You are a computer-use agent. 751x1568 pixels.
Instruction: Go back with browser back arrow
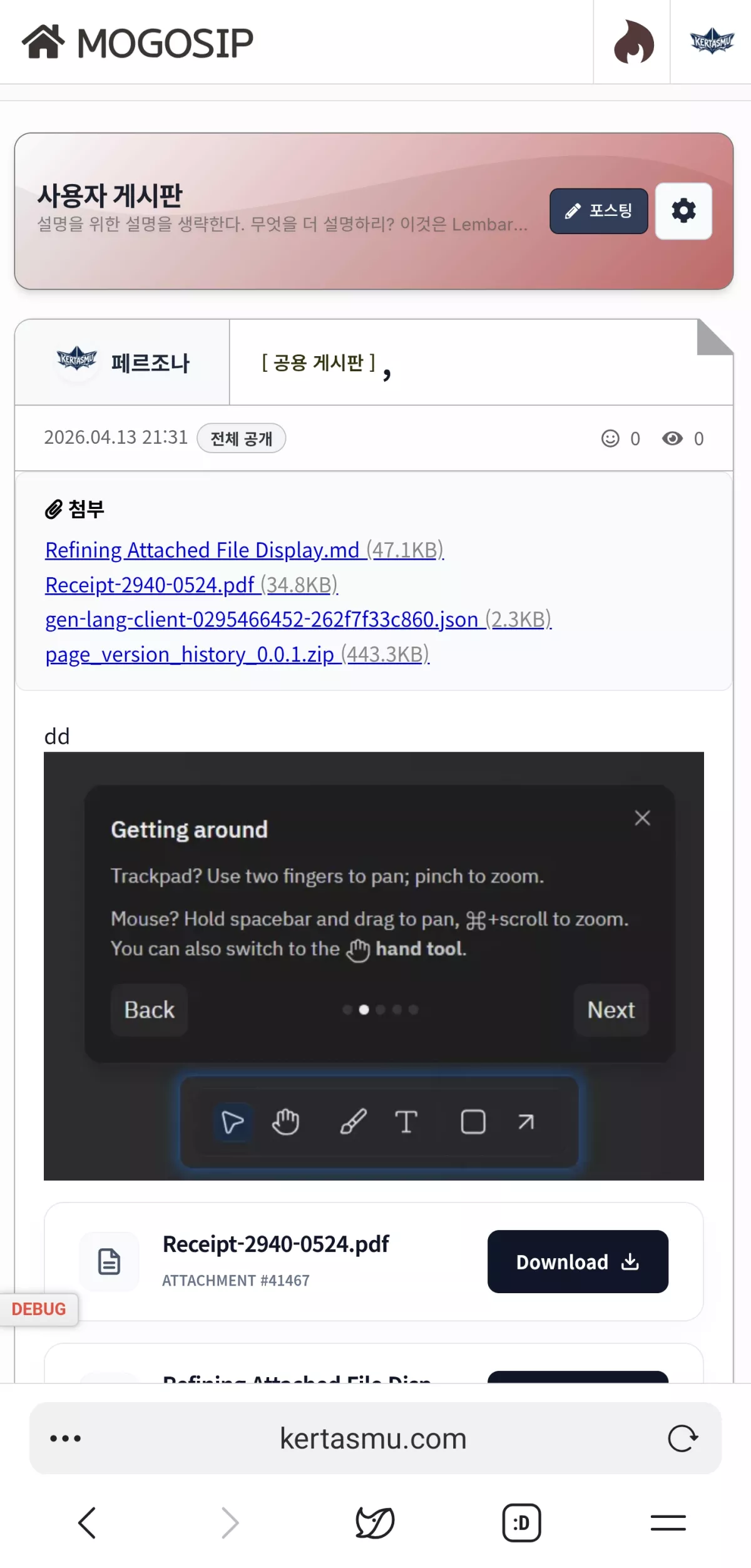(87, 1522)
